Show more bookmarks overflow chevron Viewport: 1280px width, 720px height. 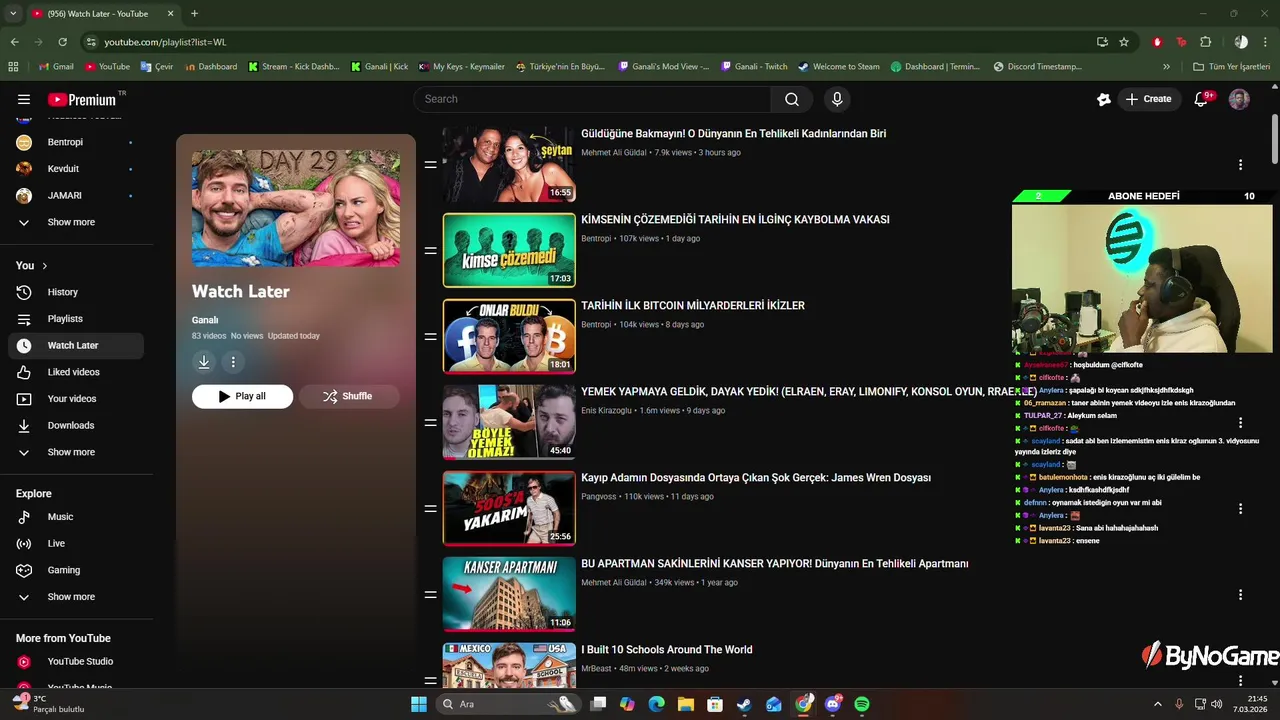tap(1166, 67)
